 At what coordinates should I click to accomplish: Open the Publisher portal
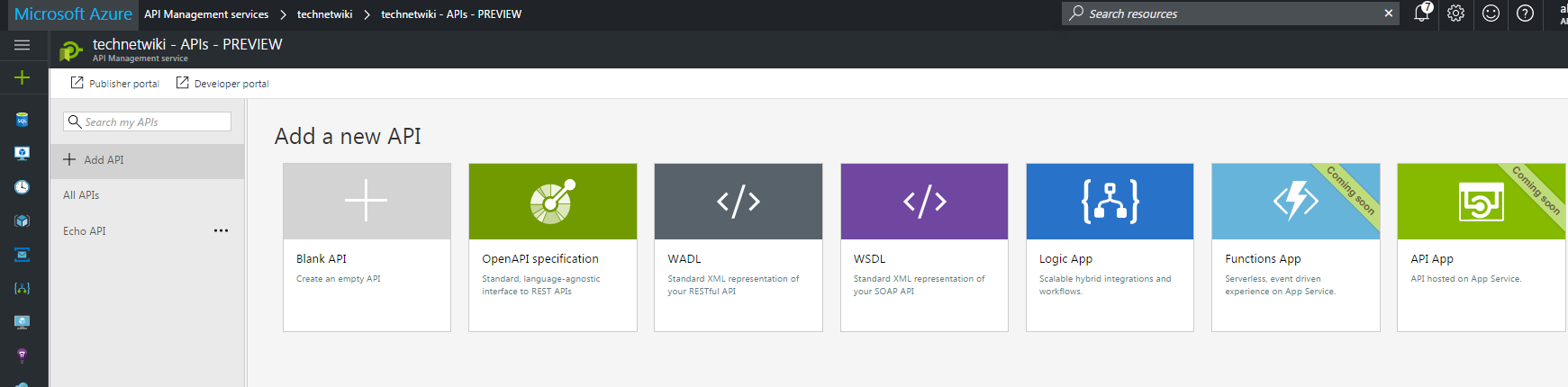coord(115,84)
